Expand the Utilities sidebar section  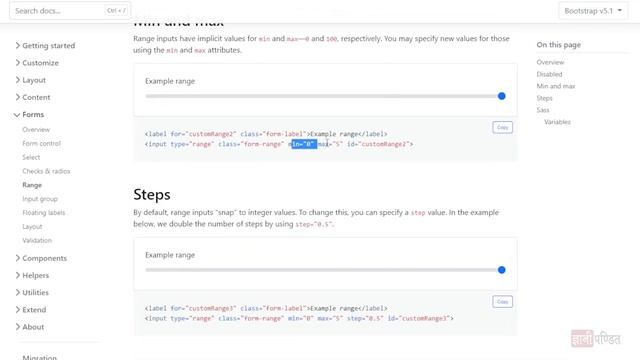(32, 293)
